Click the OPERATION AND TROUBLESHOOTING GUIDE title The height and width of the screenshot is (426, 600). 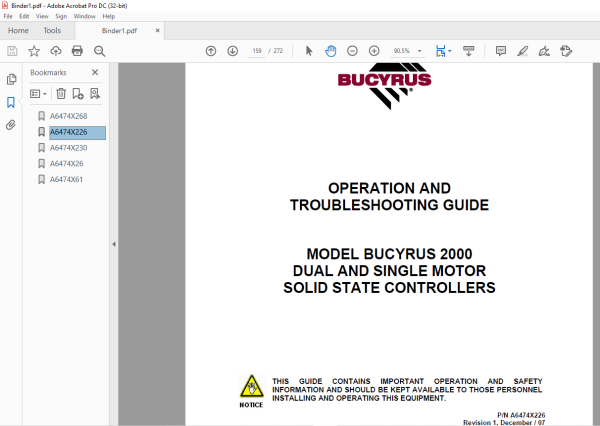(x=389, y=196)
